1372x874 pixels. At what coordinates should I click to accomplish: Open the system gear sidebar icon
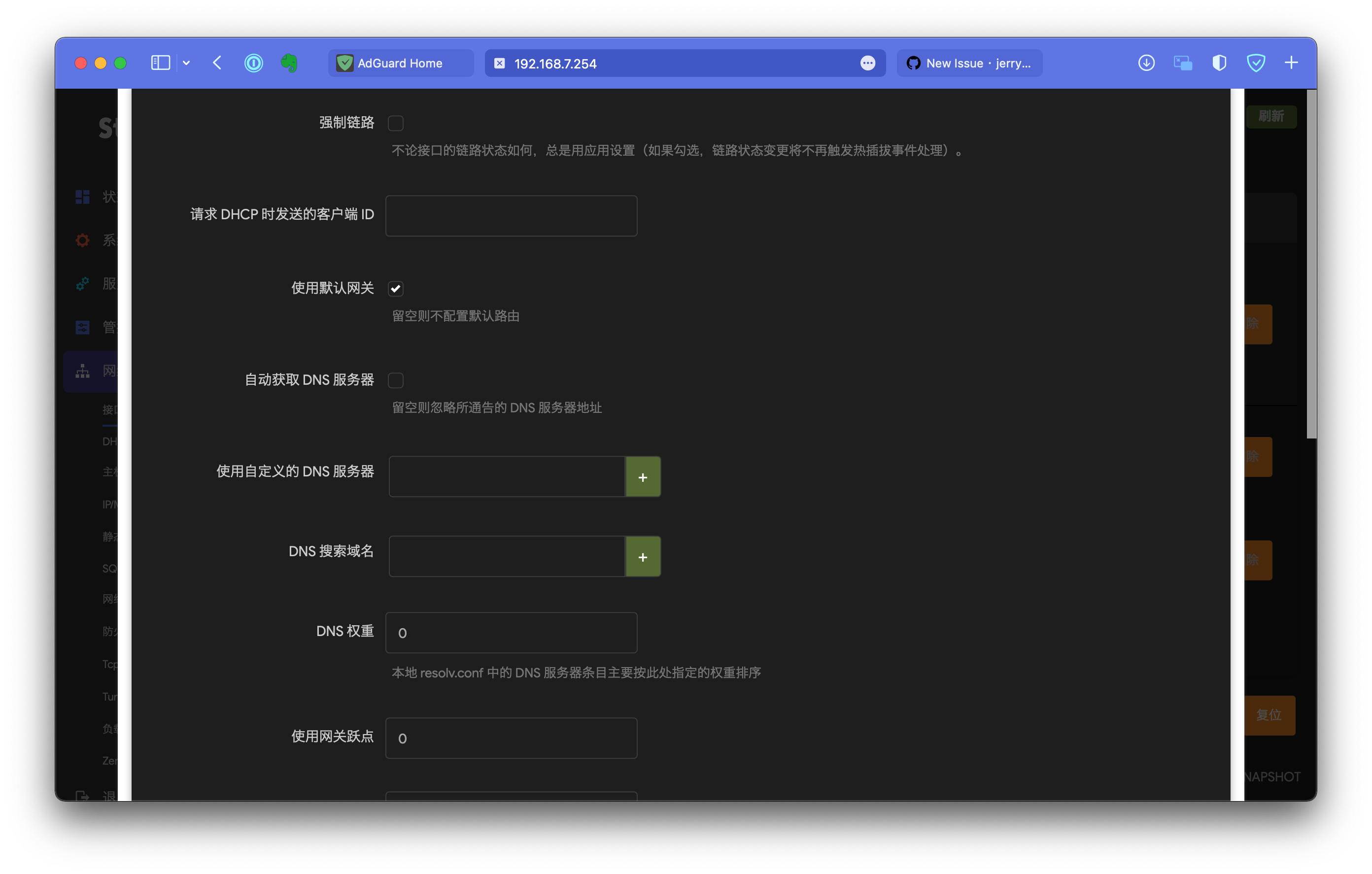point(83,240)
